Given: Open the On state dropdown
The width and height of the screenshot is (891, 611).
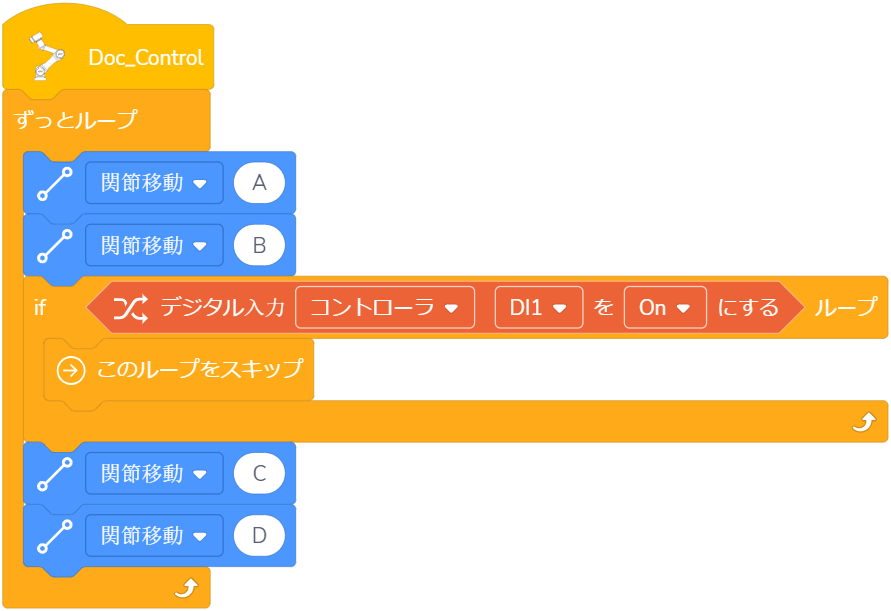Looking at the screenshot, I should point(665,308).
